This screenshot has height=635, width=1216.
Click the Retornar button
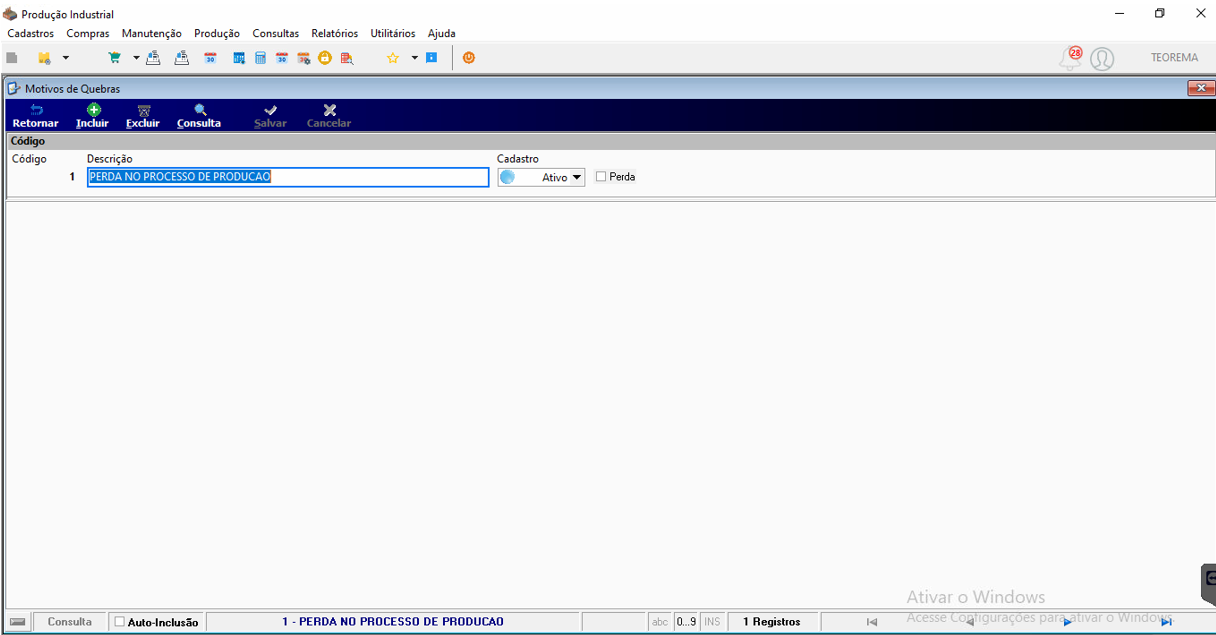(36, 116)
